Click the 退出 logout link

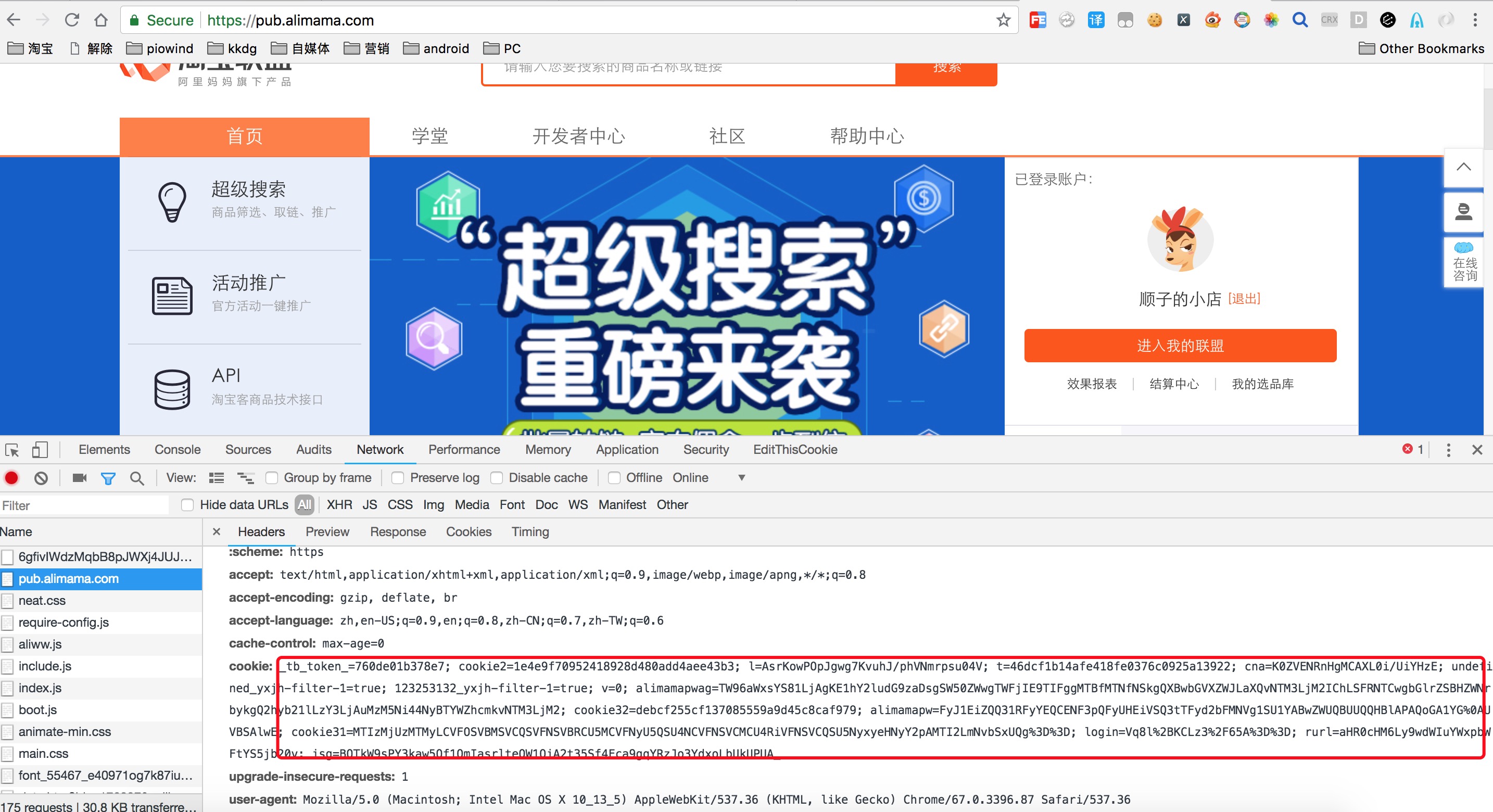click(x=1244, y=298)
